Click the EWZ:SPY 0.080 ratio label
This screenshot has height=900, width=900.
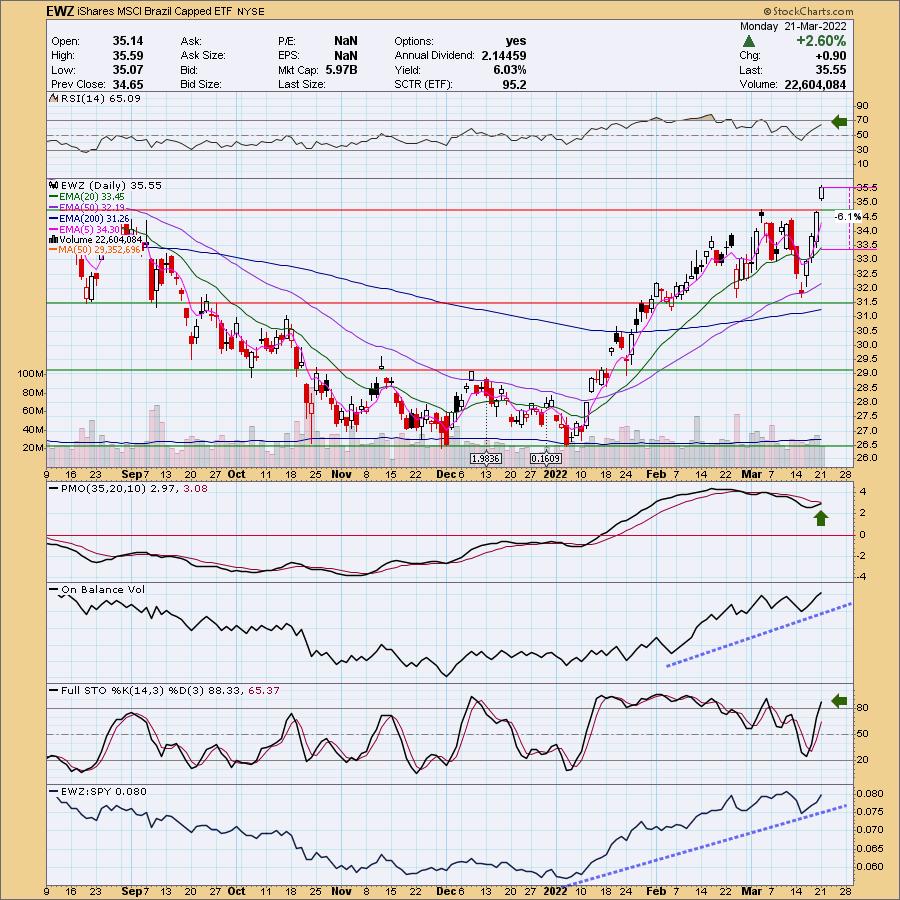(103, 792)
